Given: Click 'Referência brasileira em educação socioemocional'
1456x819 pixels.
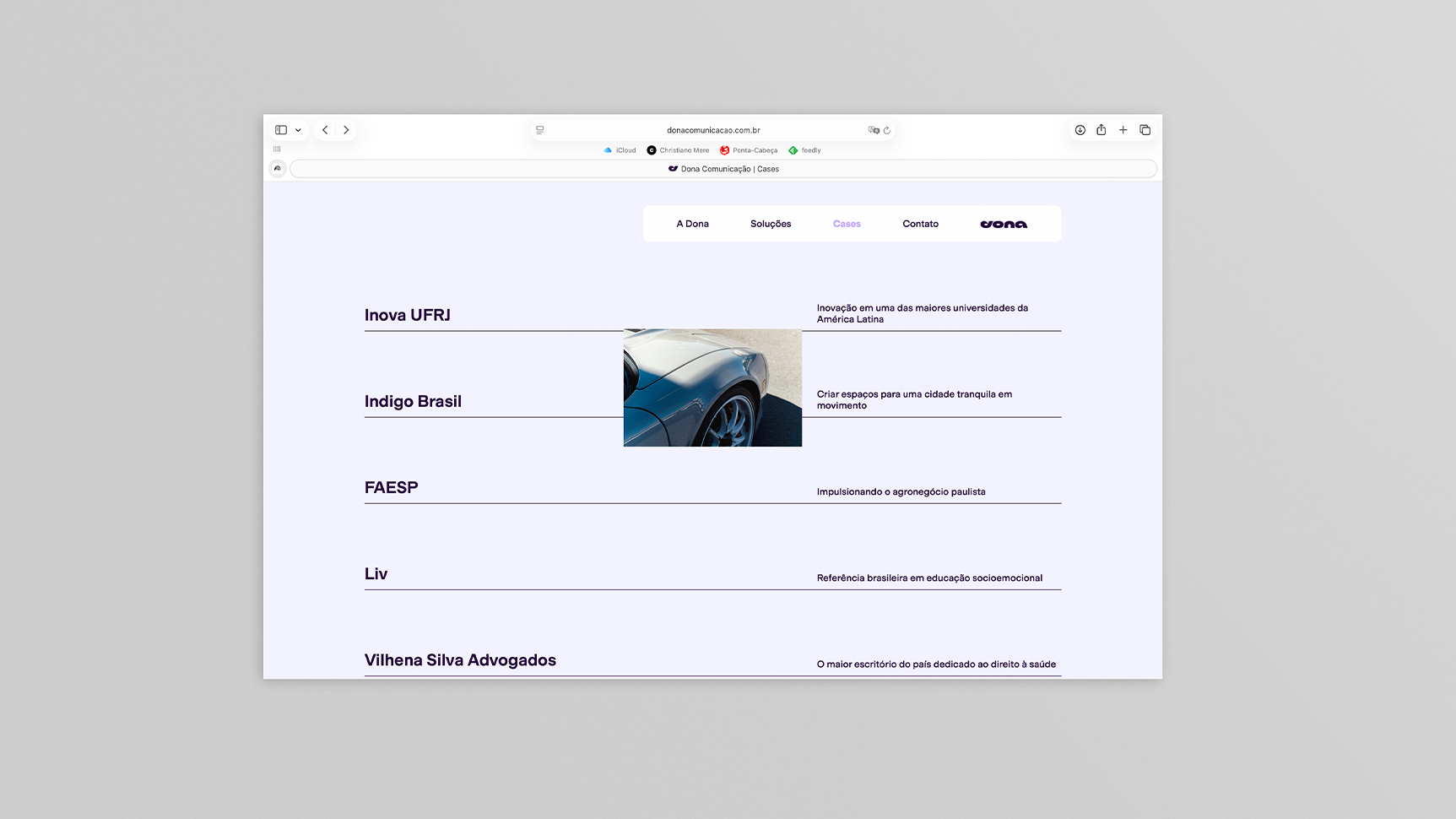Looking at the screenshot, I should tap(929, 578).
